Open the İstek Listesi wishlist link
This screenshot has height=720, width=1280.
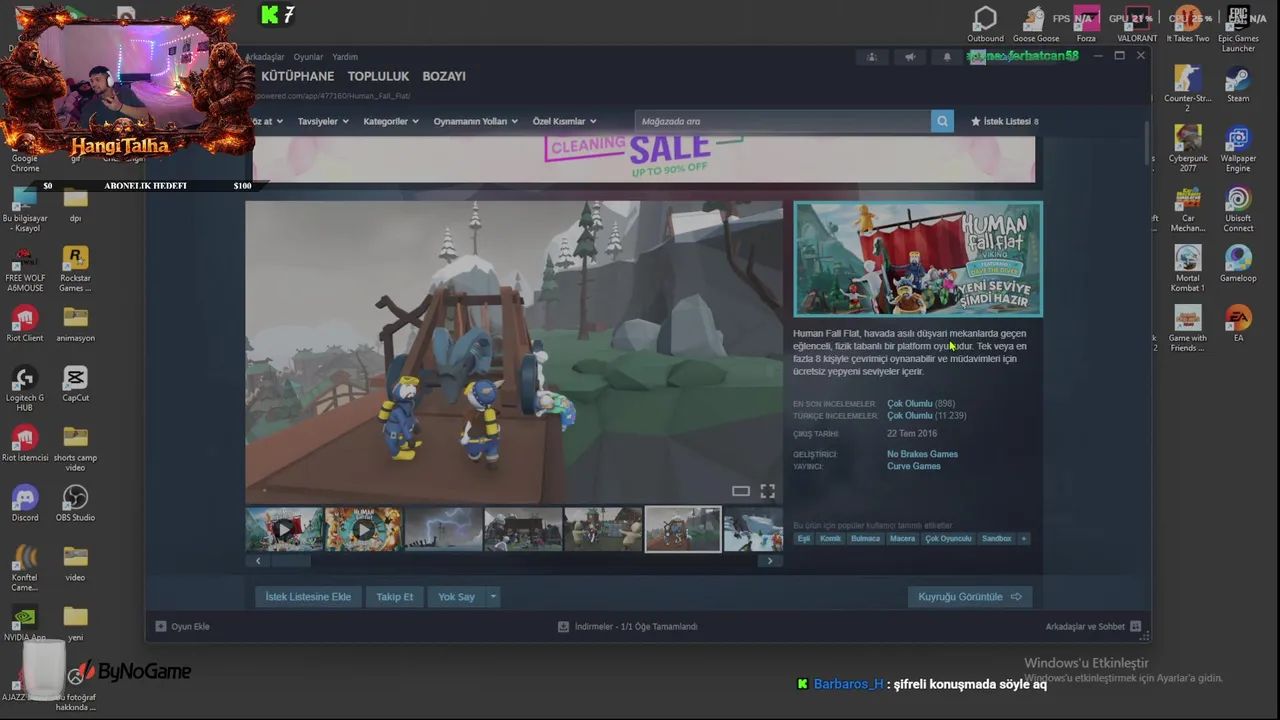click(1004, 121)
